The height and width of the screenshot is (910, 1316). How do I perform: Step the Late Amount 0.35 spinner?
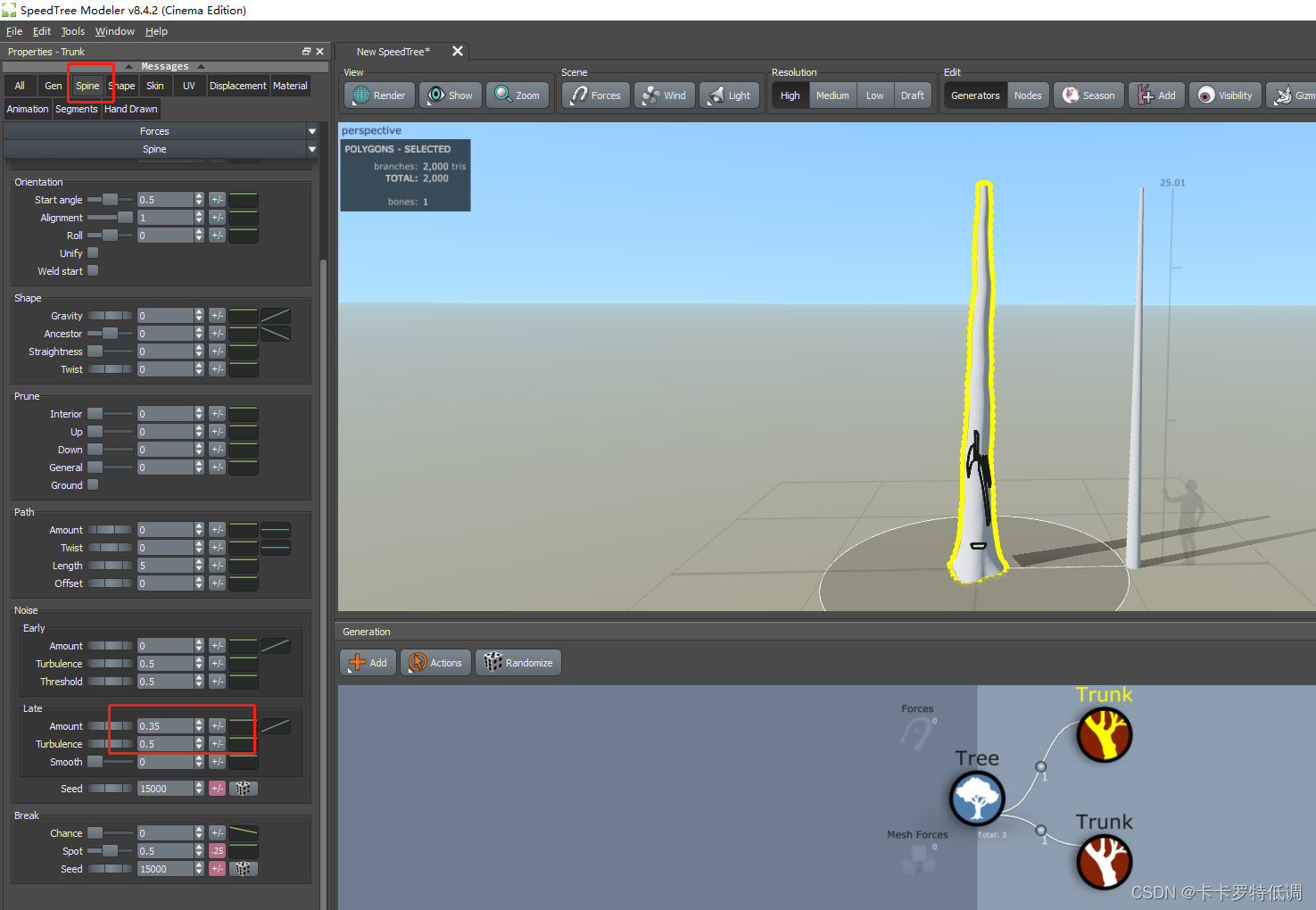pyautogui.click(x=199, y=726)
